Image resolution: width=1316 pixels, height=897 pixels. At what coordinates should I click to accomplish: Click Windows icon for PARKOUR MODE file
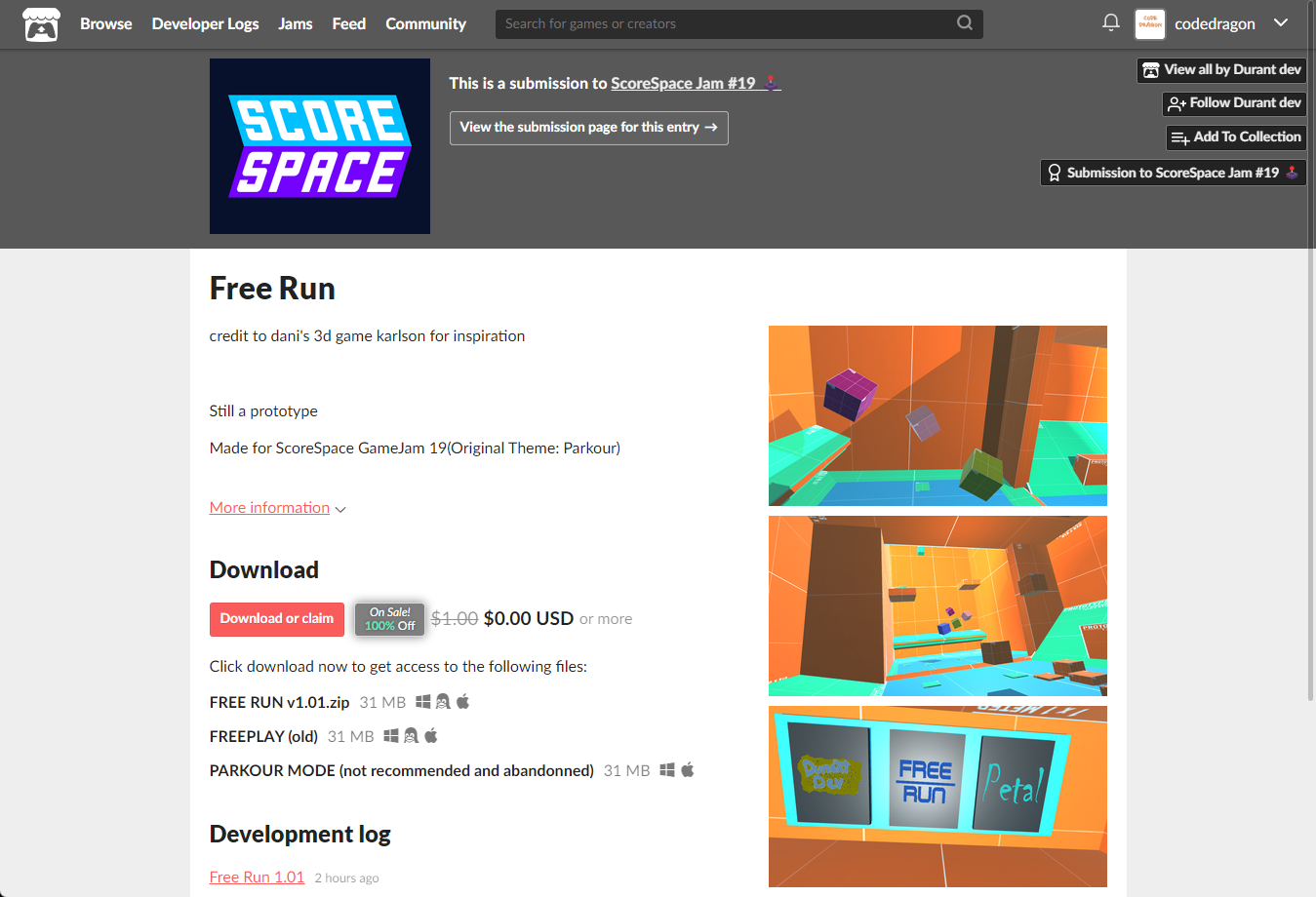(667, 770)
